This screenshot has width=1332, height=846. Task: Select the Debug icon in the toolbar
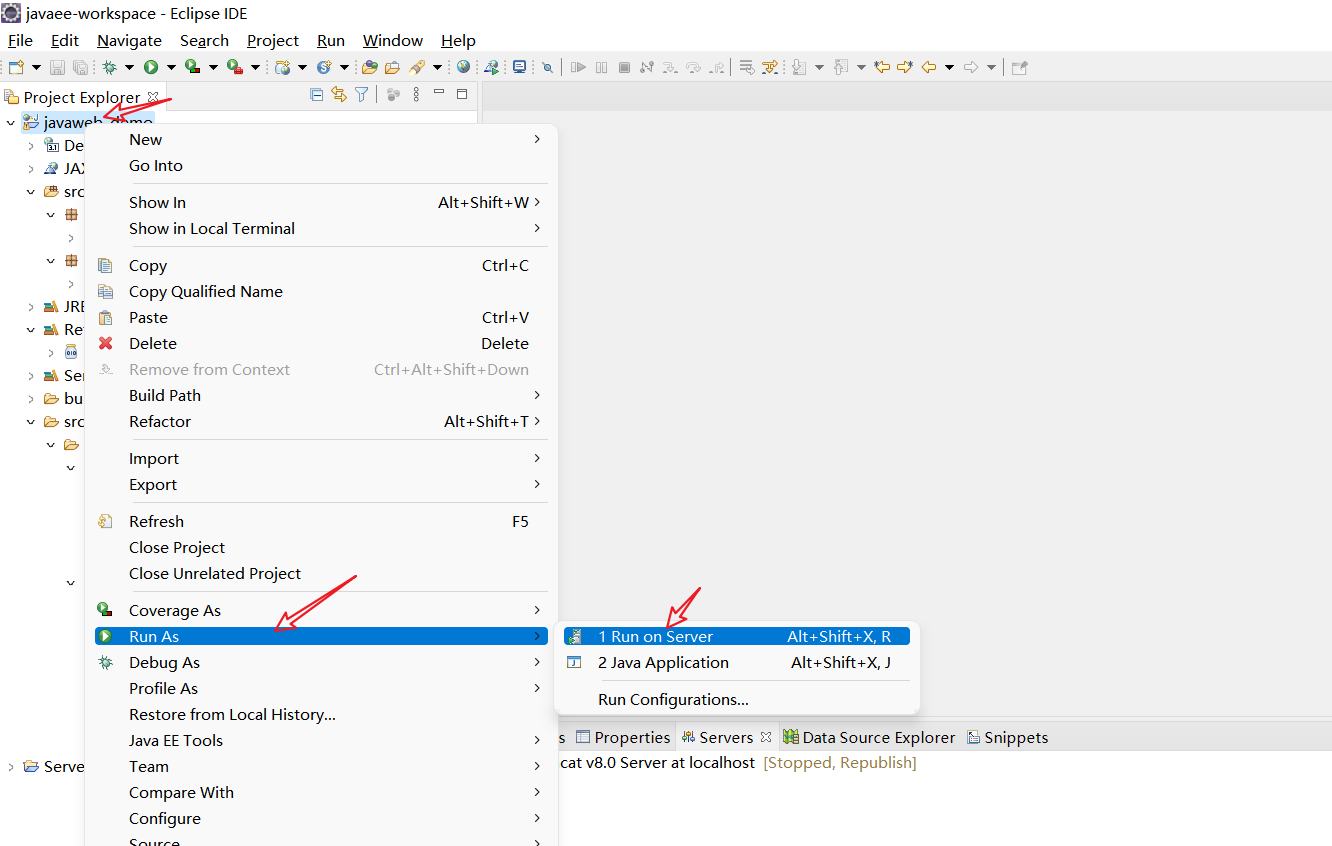110,66
